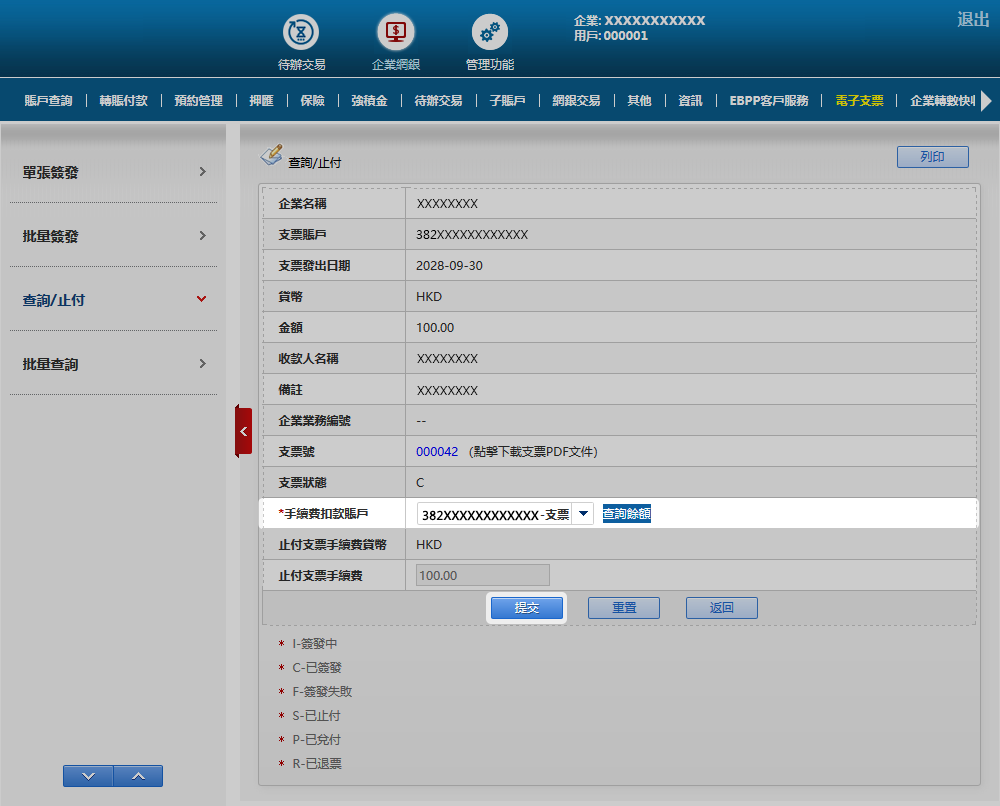Screen dimensions: 1000x806
Task: Click the 提交 submit button
Action: pyautogui.click(x=526, y=608)
